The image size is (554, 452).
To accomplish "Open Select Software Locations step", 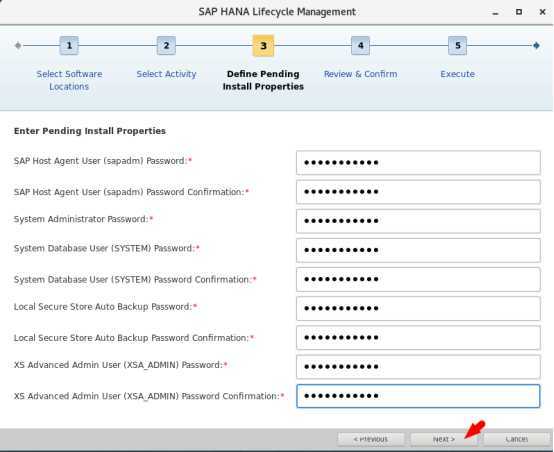I will (69, 80).
